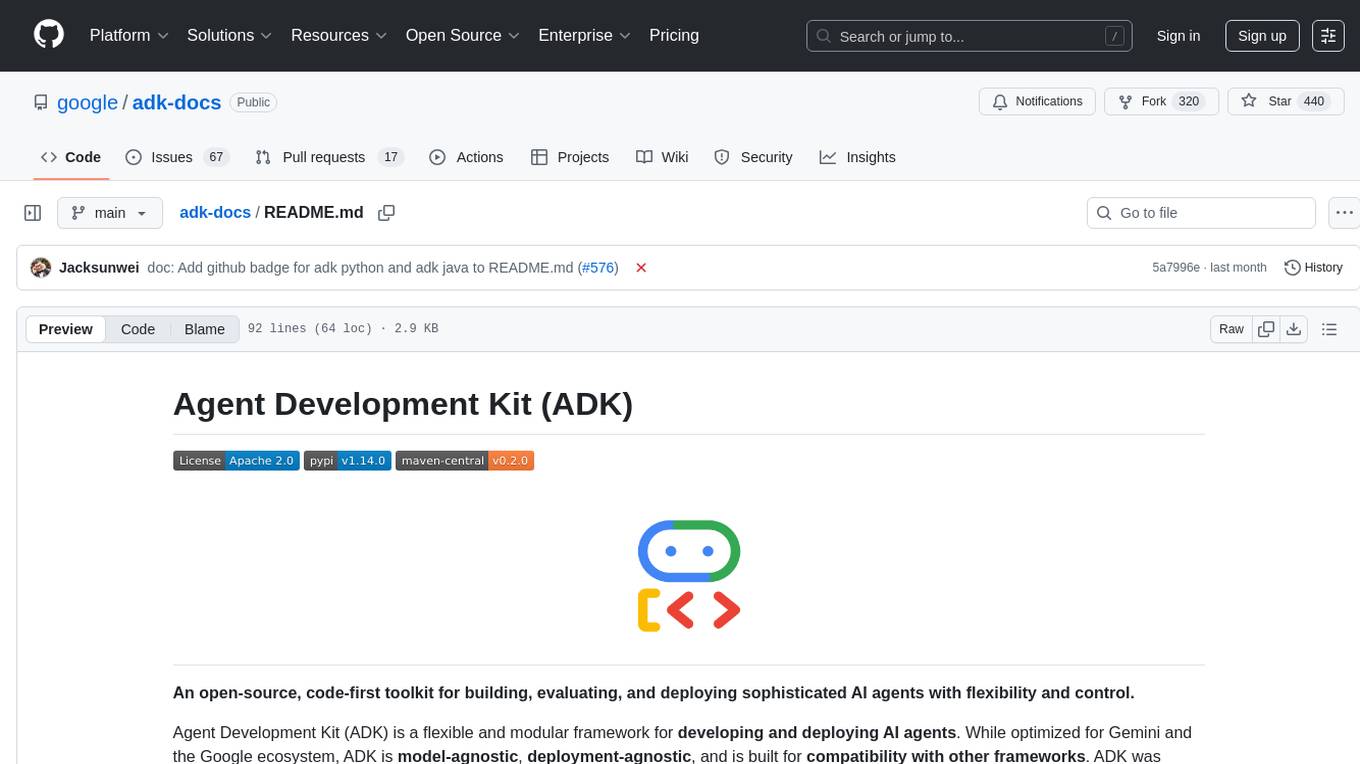
Task: Open the Issues tab
Action: point(177,157)
